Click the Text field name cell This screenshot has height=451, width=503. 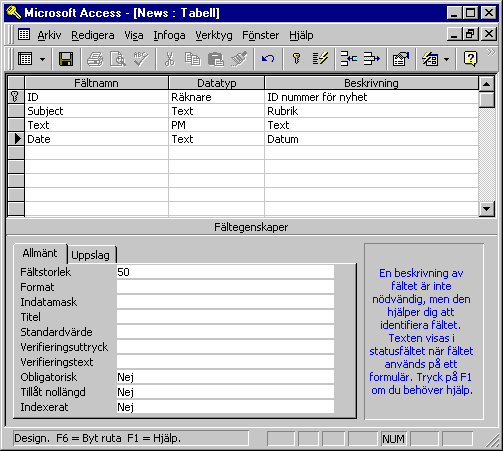click(x=97, y=125)
